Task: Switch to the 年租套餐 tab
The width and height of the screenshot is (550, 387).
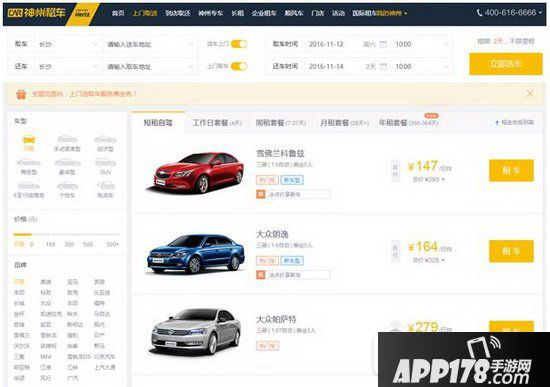Action: 409,123
